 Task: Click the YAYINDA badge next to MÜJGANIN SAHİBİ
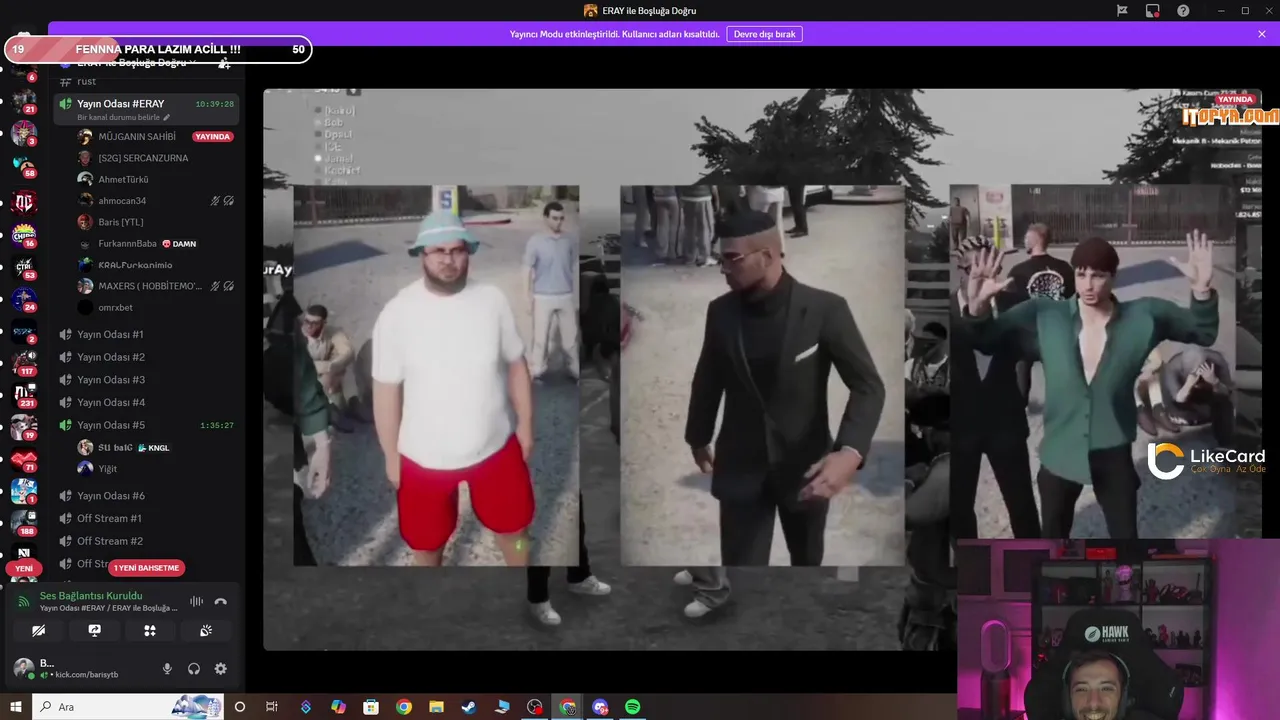pos(212,137)
